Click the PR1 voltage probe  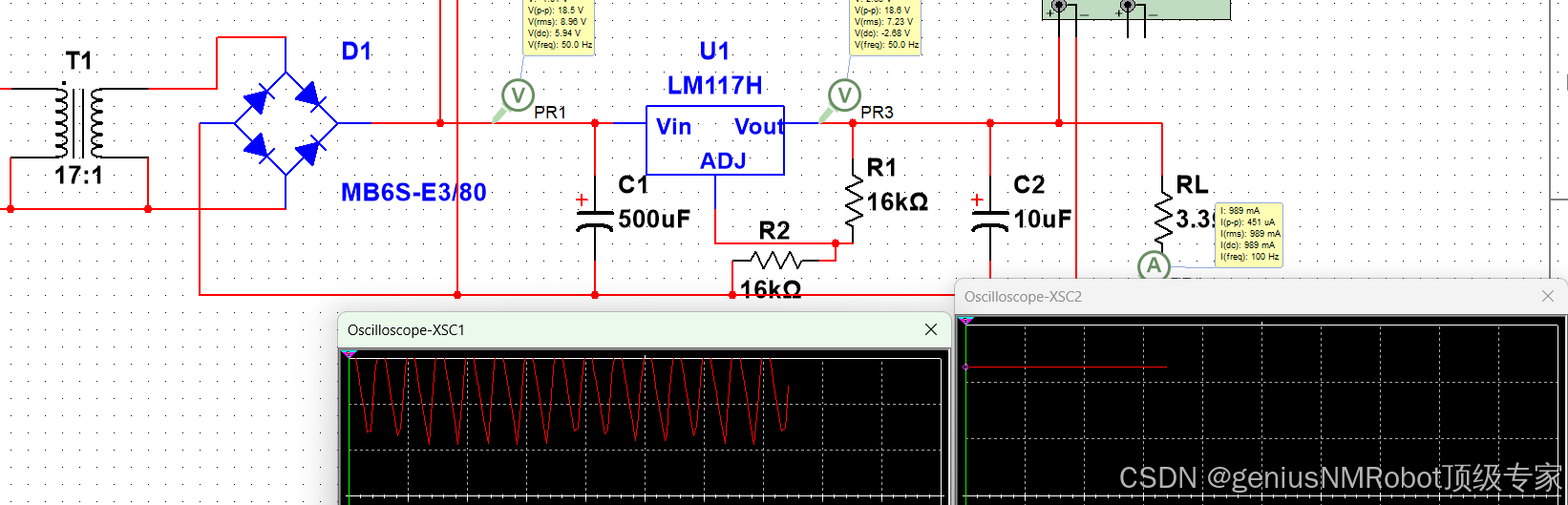518,95
